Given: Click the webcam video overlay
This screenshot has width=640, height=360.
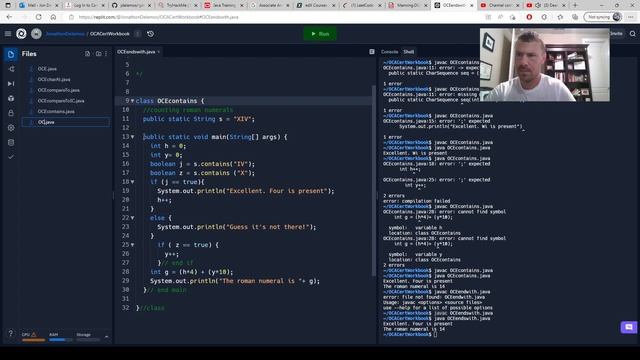Looking at the screenshot, I should click(545, 64).
